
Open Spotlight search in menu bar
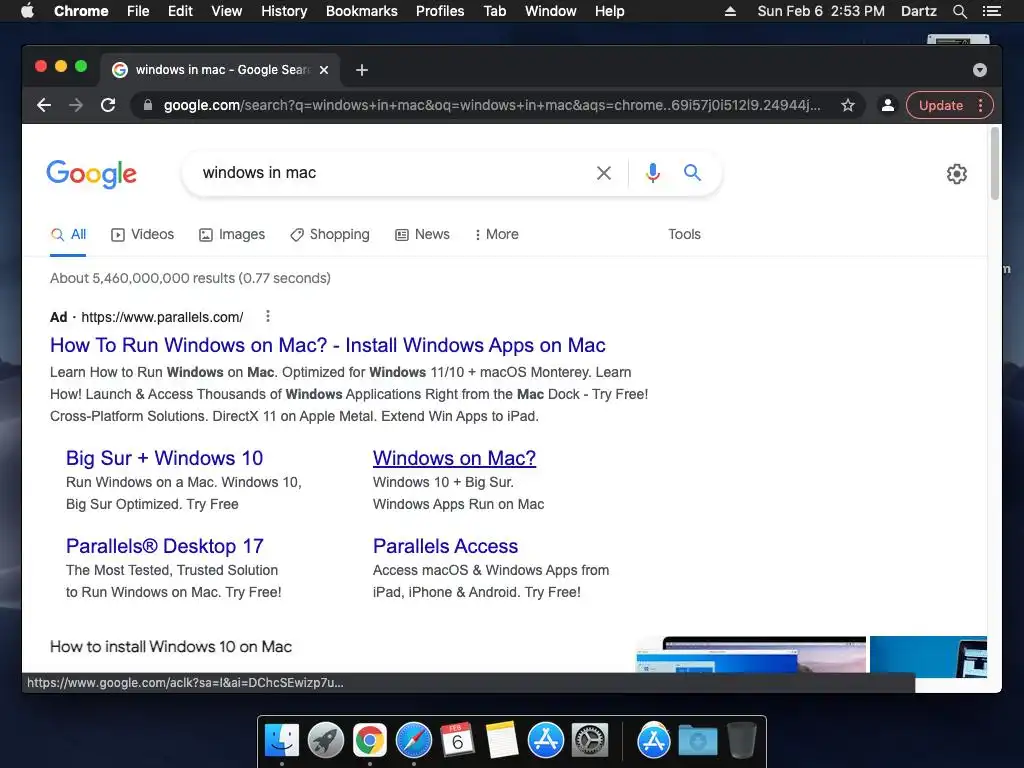click(x=959, y=11)
